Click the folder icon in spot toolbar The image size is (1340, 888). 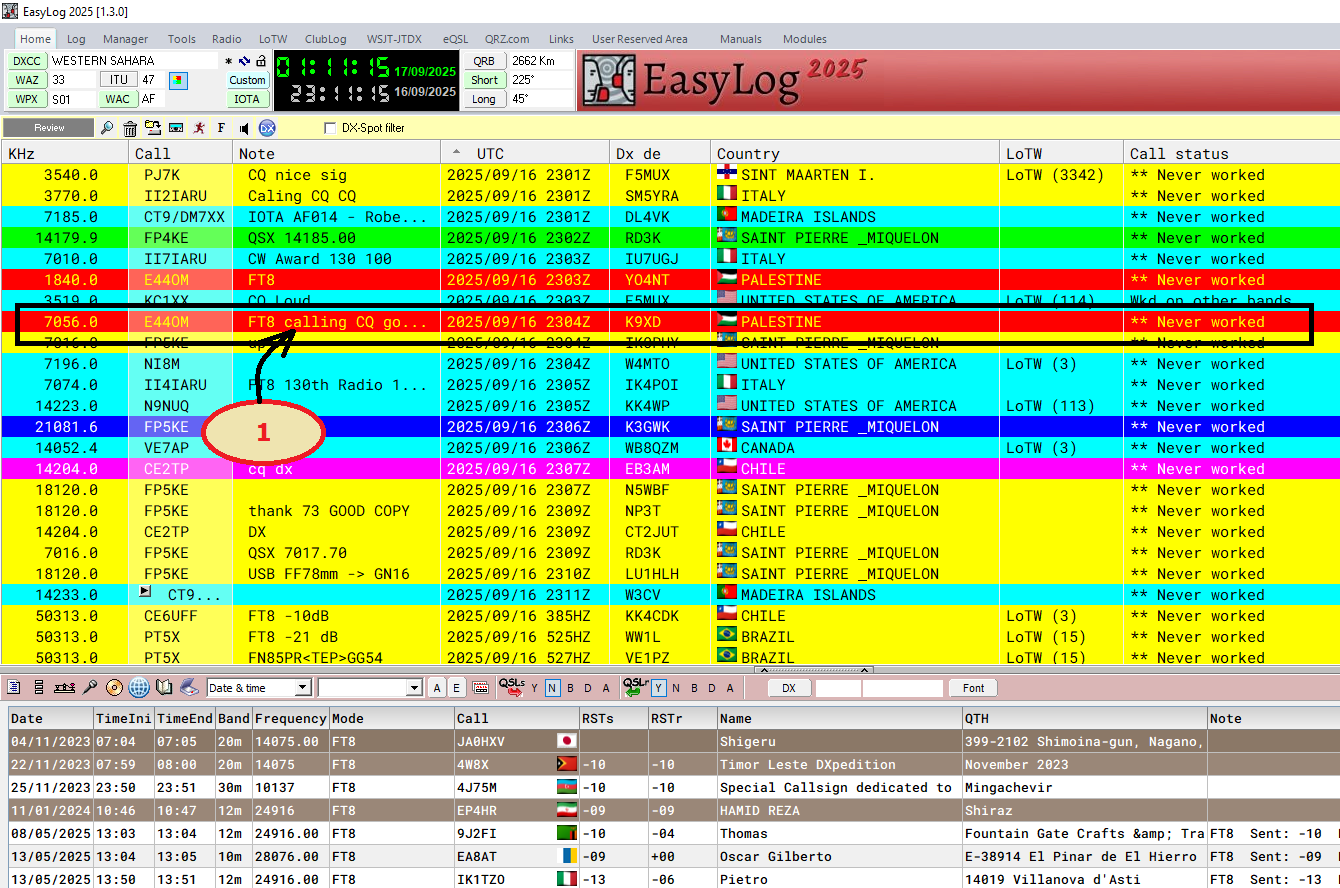153,128
